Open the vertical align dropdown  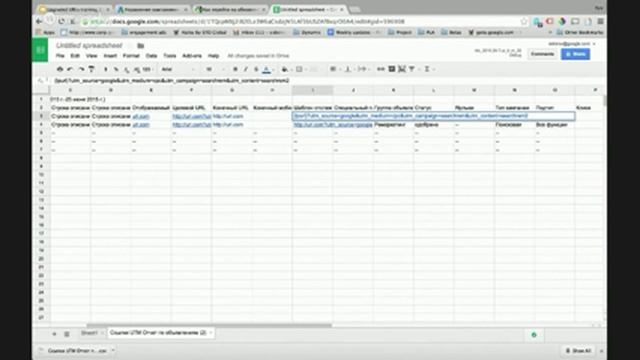point(349,69)
